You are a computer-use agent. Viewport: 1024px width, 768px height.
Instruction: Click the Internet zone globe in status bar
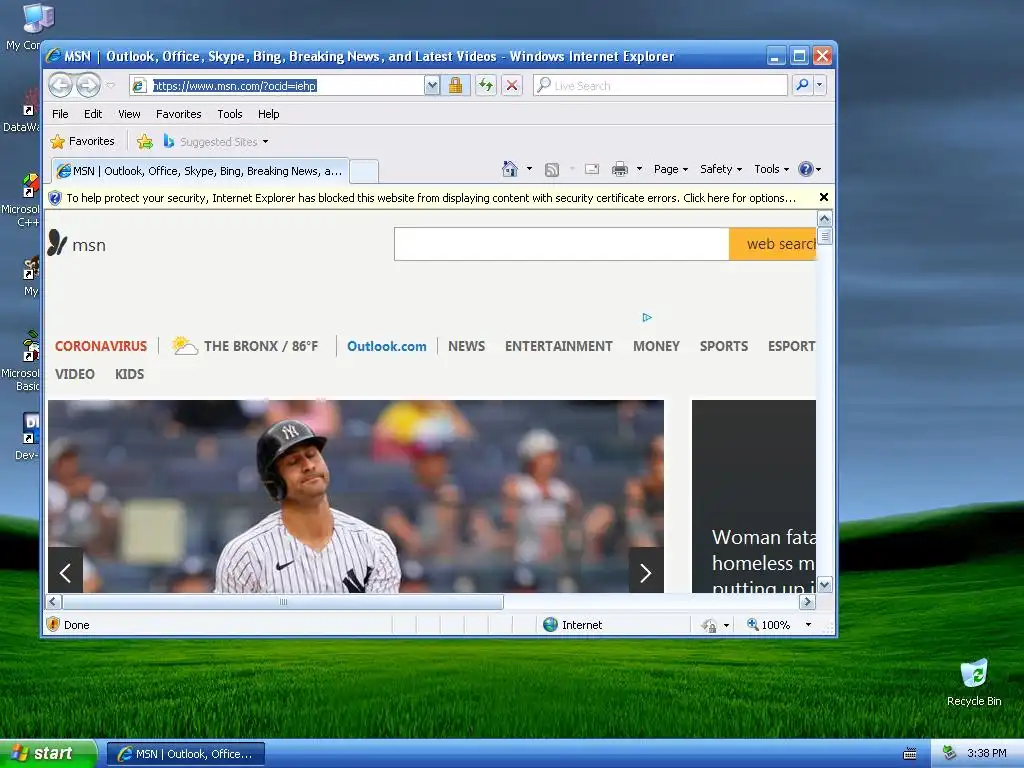tap(551, 625)
